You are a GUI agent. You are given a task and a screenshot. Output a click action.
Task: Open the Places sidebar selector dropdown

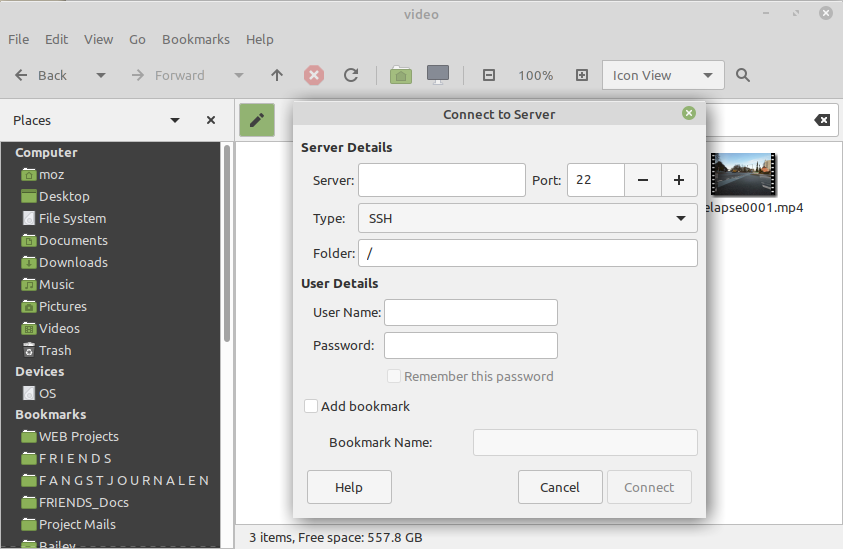(175, 120)
